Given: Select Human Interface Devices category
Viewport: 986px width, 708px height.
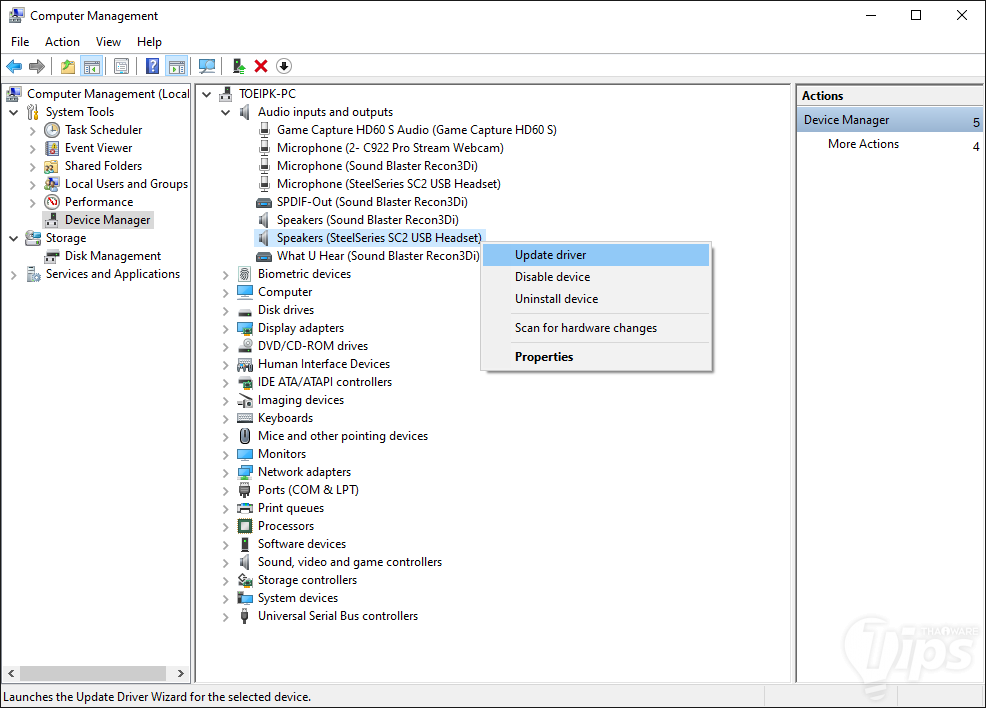Looking at the screenshot, I should (x=324, y=364).
